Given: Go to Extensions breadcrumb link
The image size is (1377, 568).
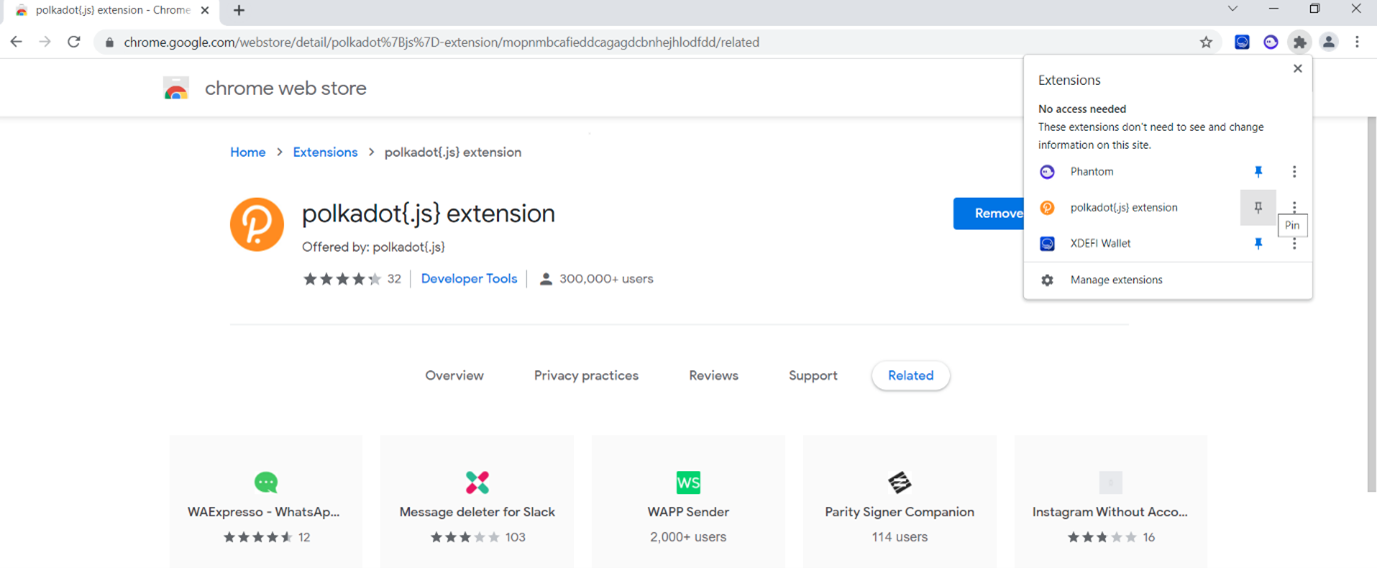Looking at the screenshot, I should (325, 152).
